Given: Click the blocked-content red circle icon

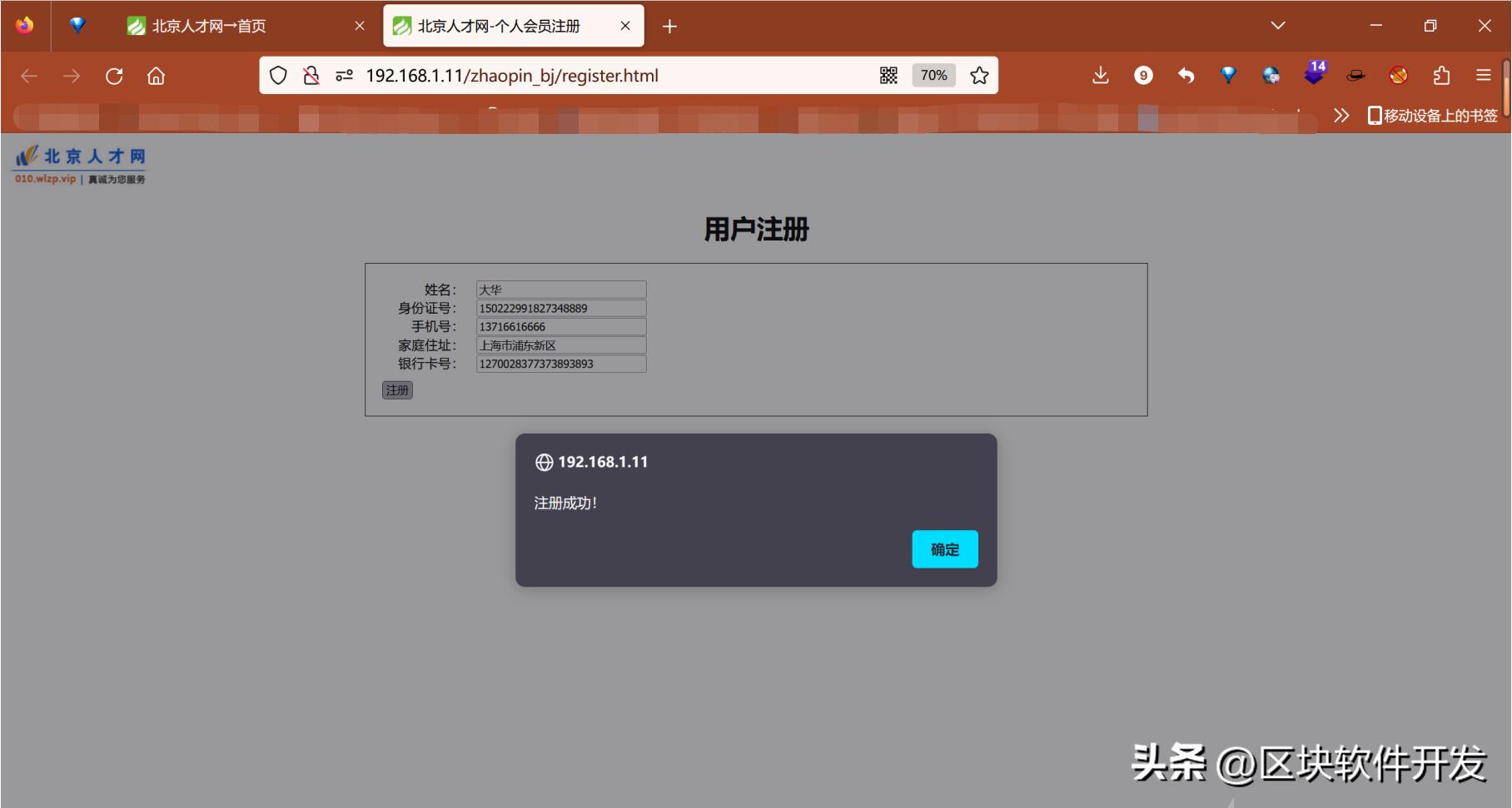Looking at the screenshot, I should click(1399, 76).
